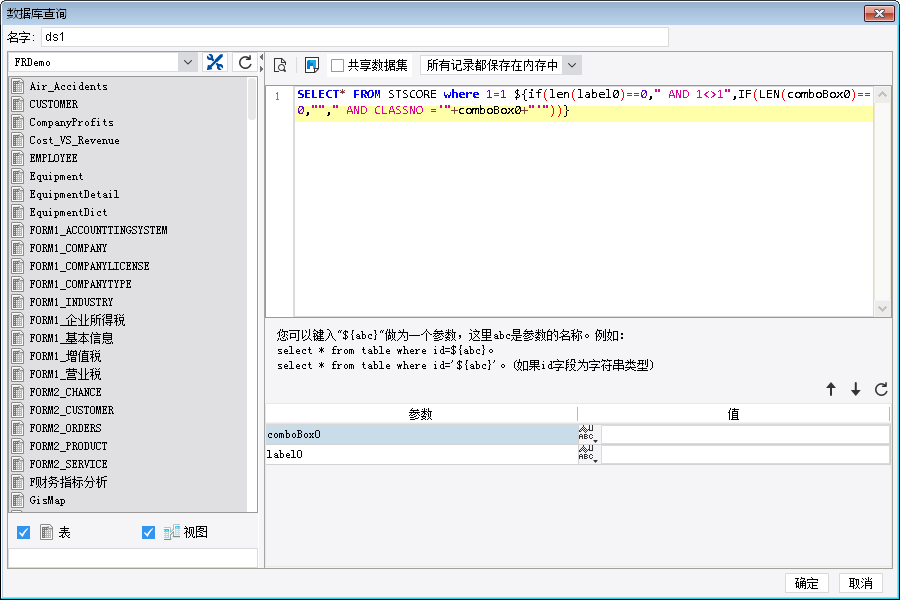Screen dimensions: 900x600
Task: Select Cost_VS_Revenue in the table list
Action: (75, 140)
